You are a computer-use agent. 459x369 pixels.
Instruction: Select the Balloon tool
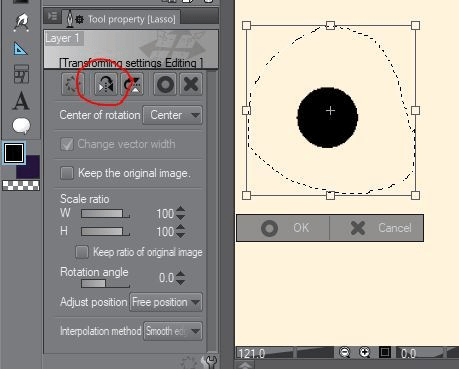(21, 126)
